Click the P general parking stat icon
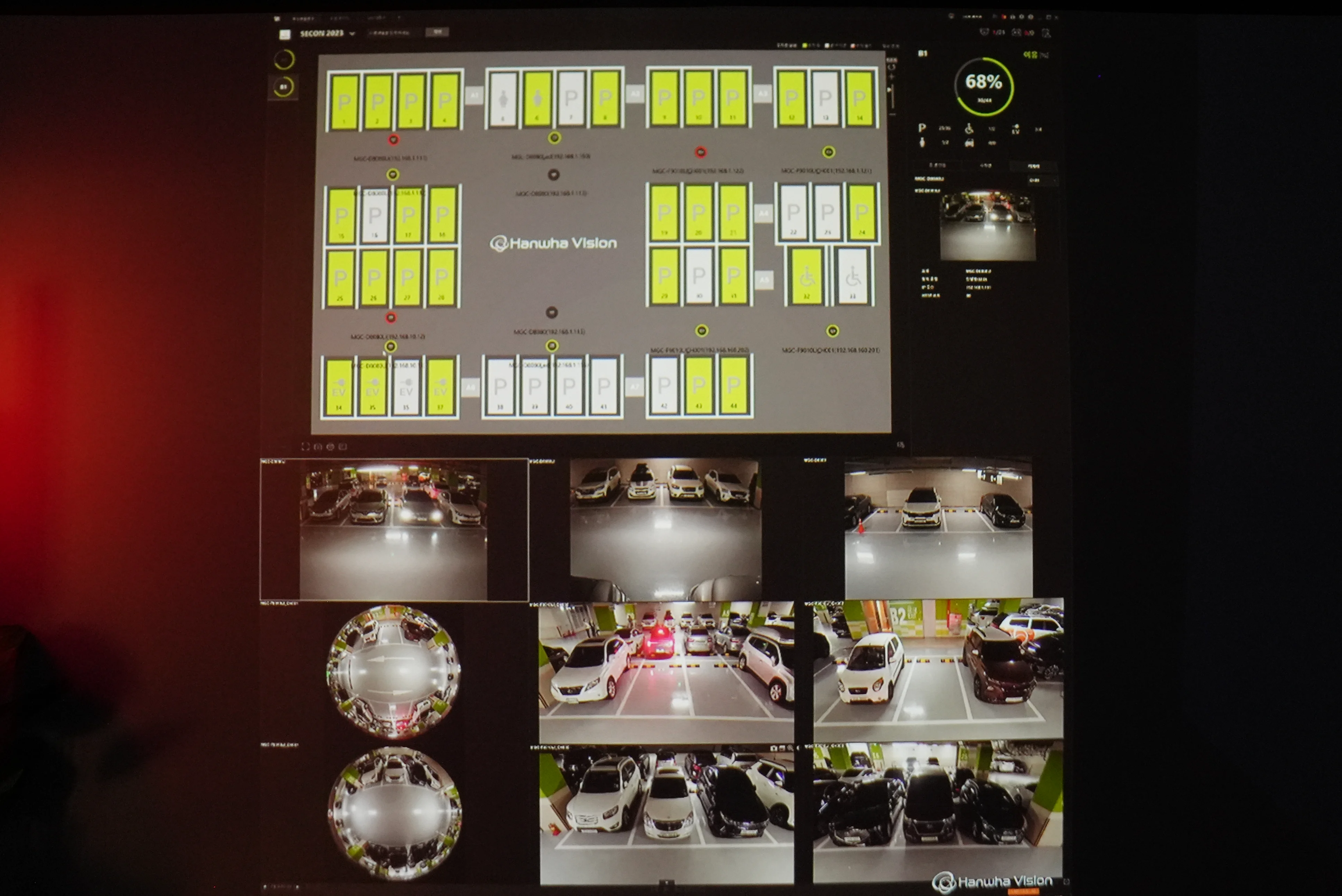Image resolution: width=1342 pixels, height=896 pixels. [922, 128]
